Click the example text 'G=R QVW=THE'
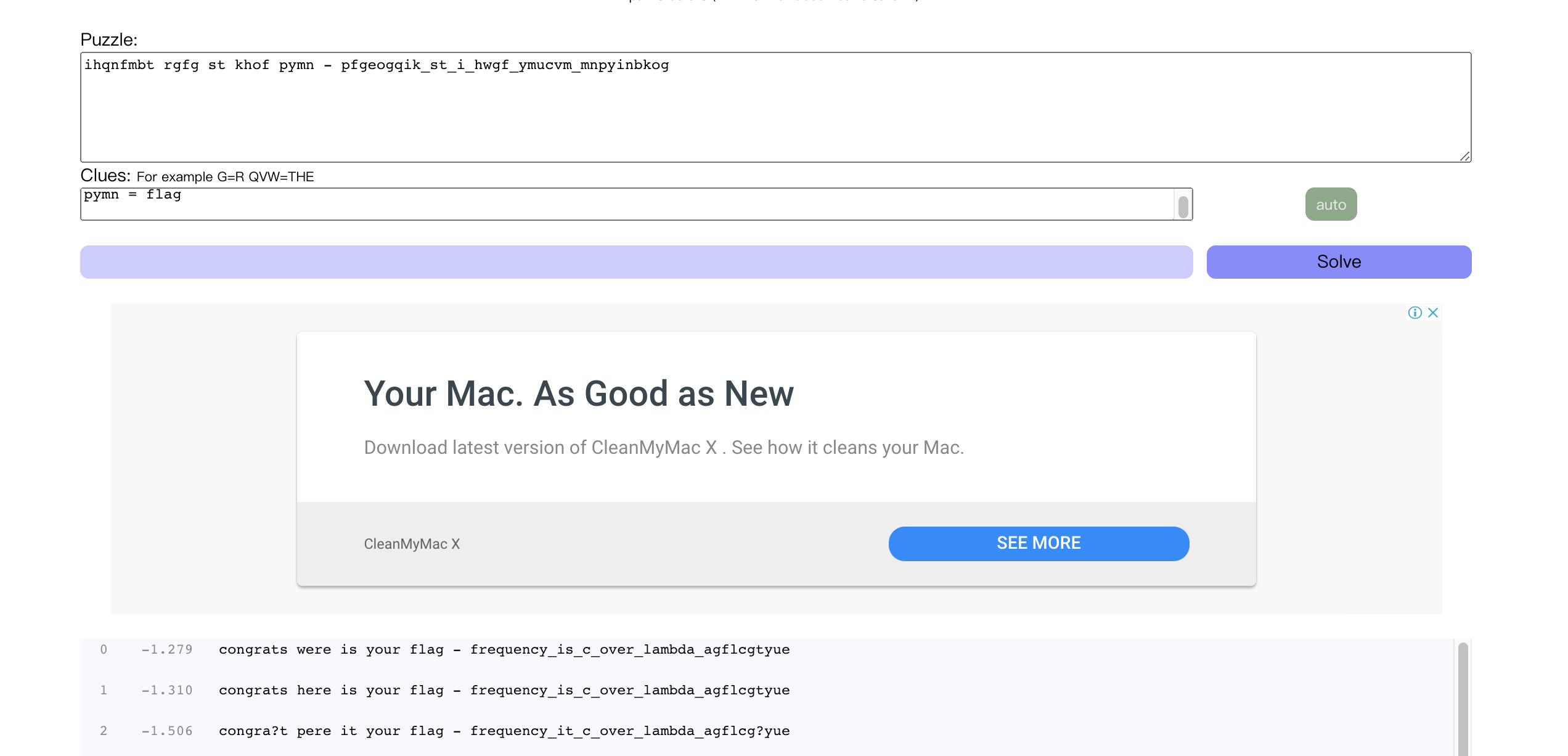Screen dimensions: 1568x756 (266, 177)
